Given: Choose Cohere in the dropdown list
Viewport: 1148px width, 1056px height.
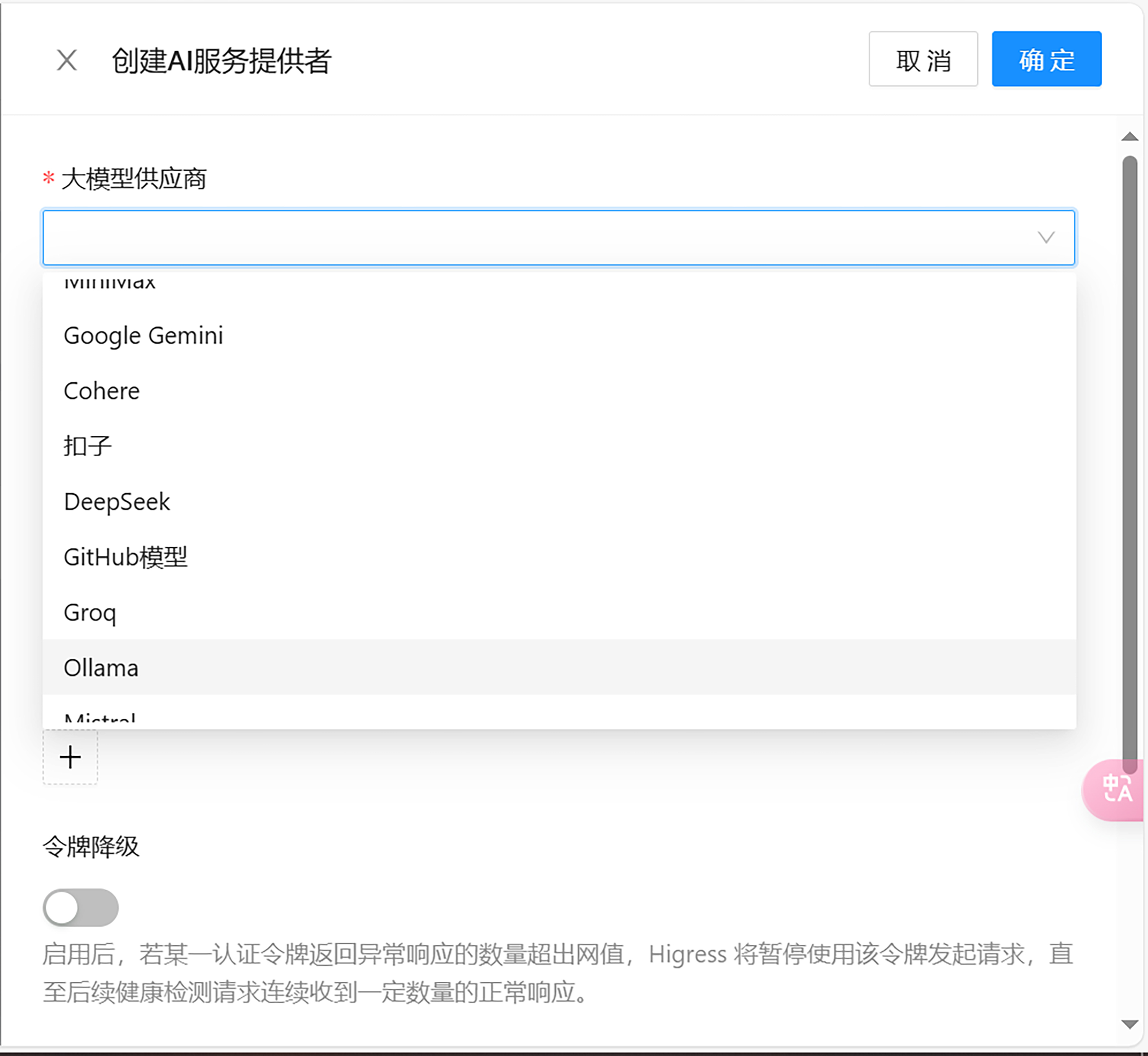Looking at the screenshot, I should [x=102, y=391].
